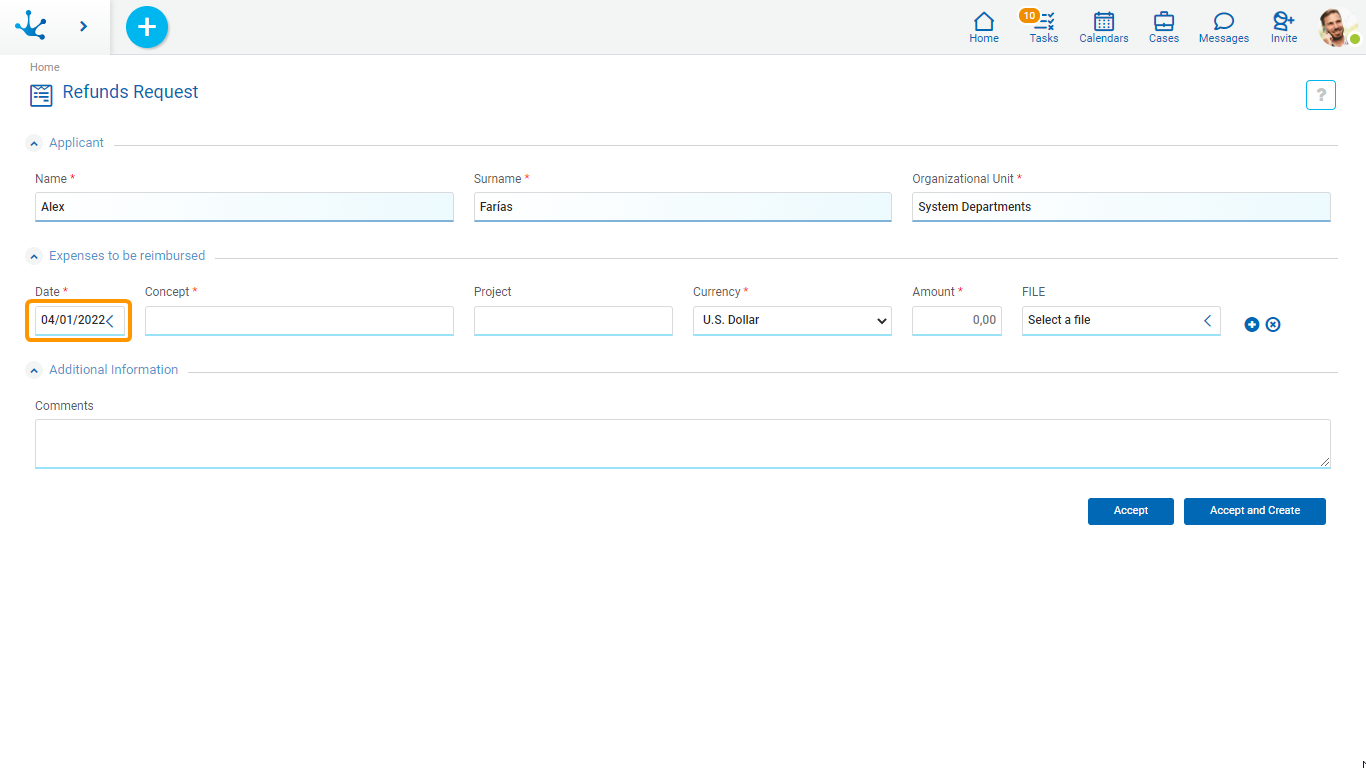Click into the Concept input field
The image size is (1366, 768).
(x=299, y=321)
